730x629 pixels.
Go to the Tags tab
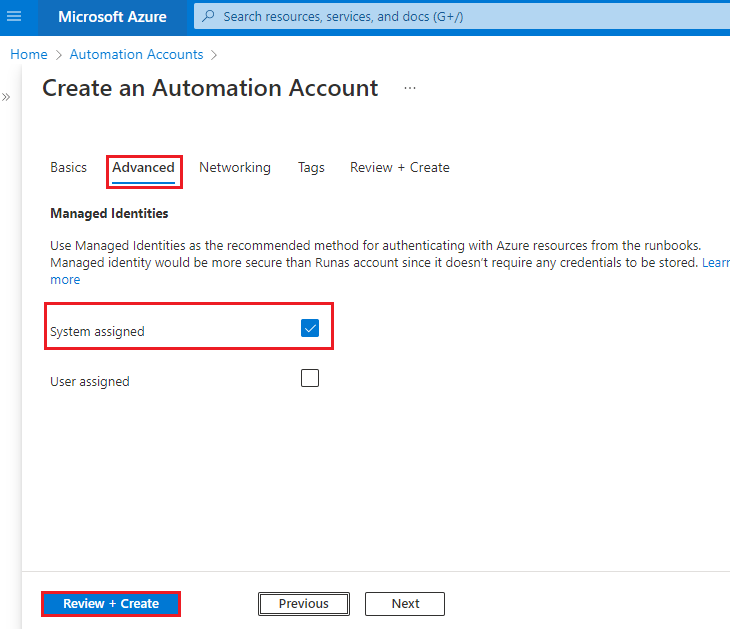[311, 168]
